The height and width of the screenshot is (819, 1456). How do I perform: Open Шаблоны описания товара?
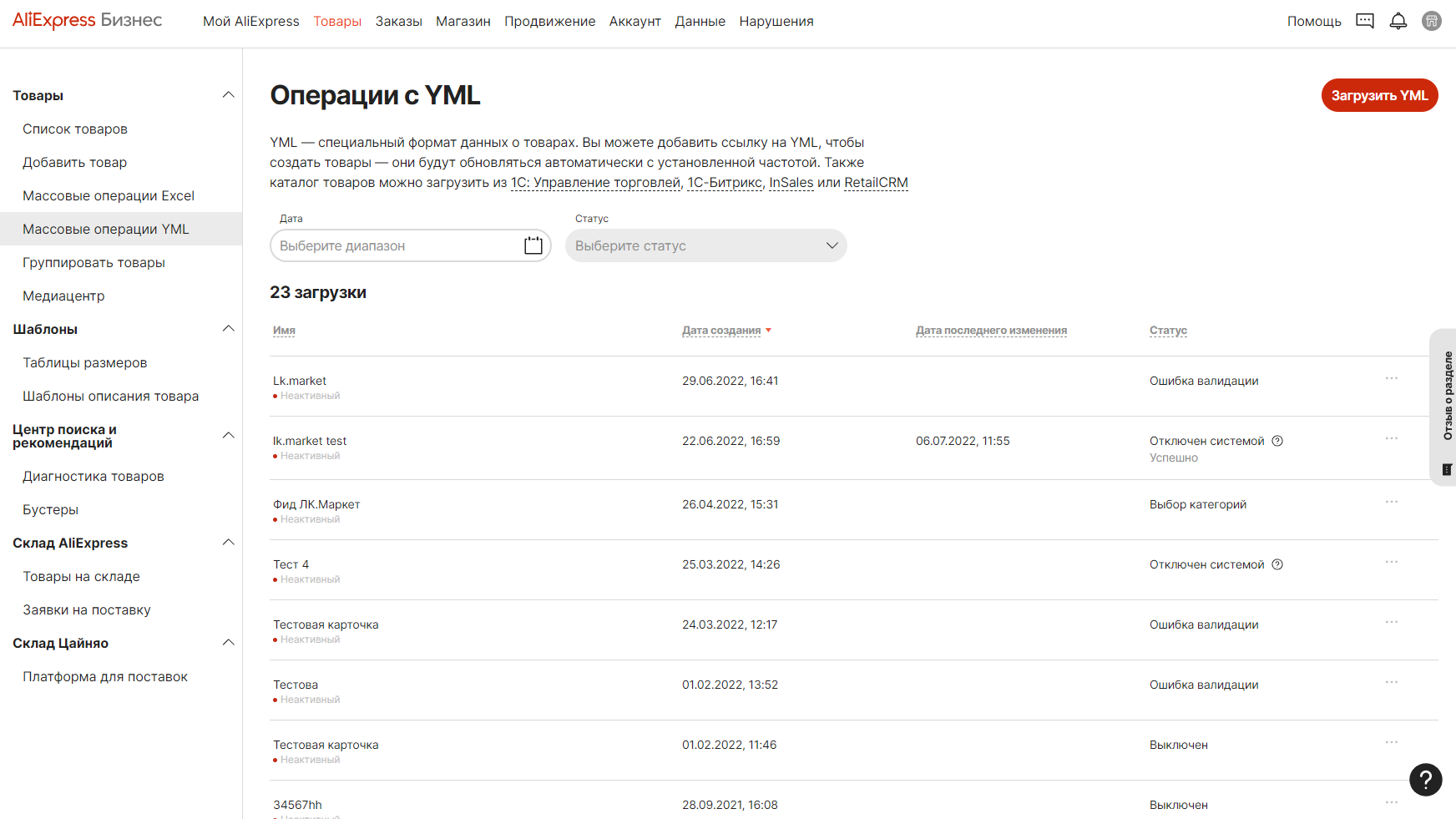(111, 396)
